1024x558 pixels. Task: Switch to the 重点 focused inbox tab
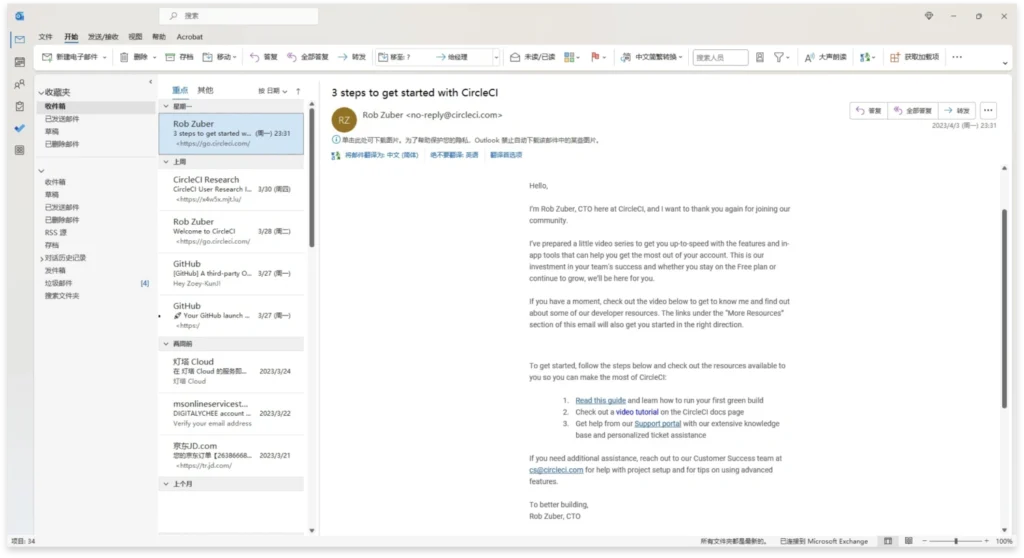pos(180,90)
